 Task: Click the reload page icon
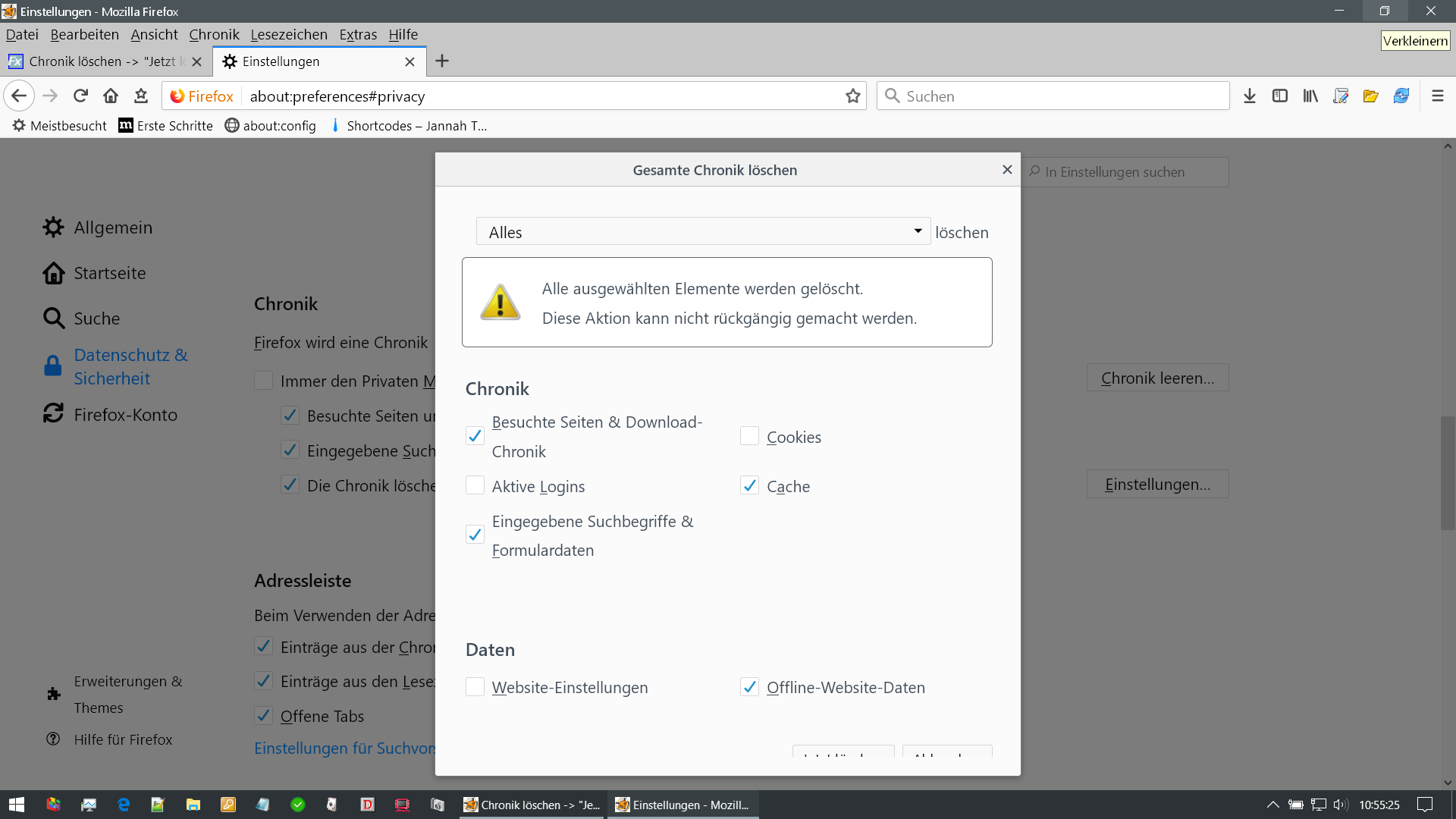[80, 96]
